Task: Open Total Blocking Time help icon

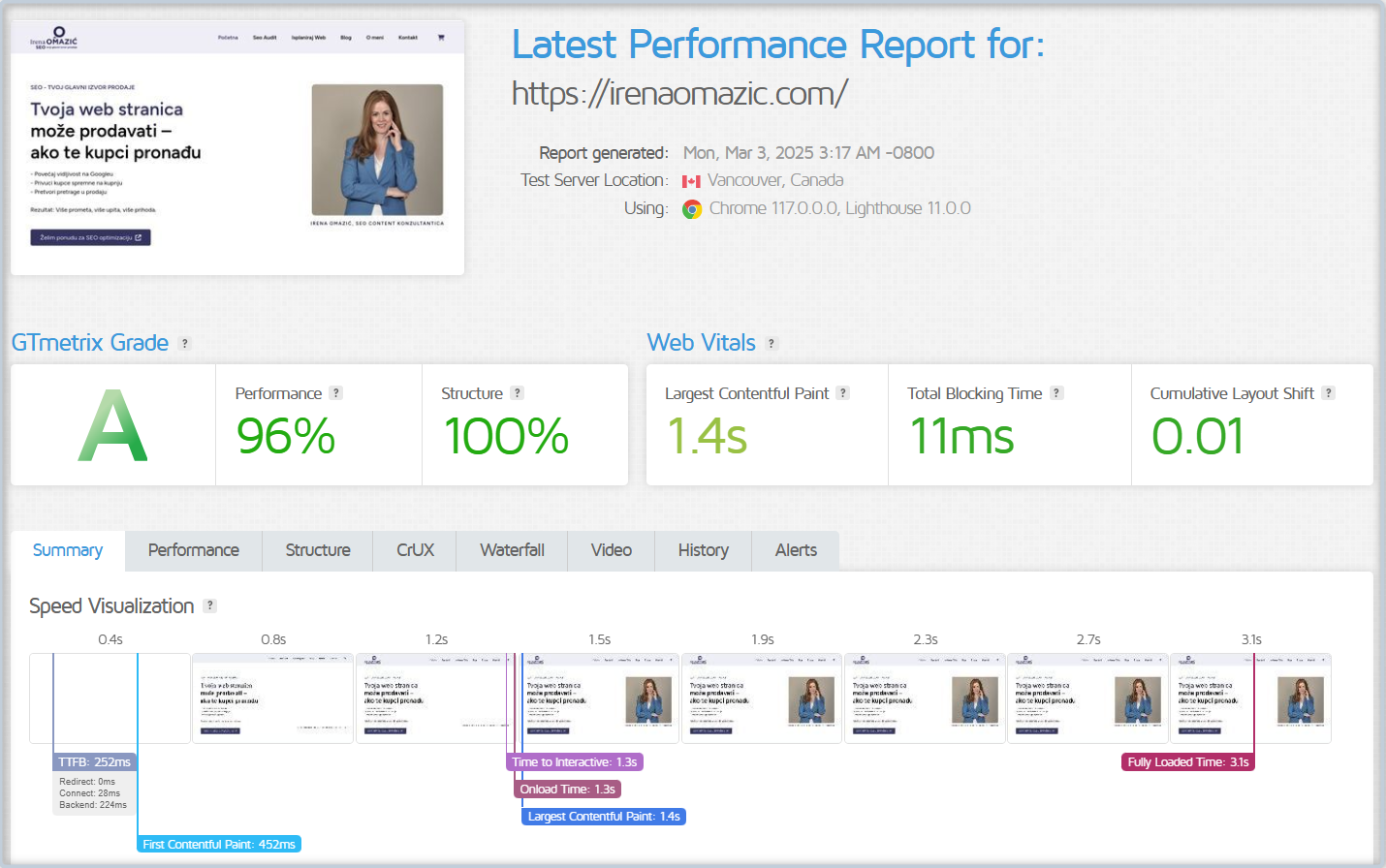Action: pos(1056,393)
